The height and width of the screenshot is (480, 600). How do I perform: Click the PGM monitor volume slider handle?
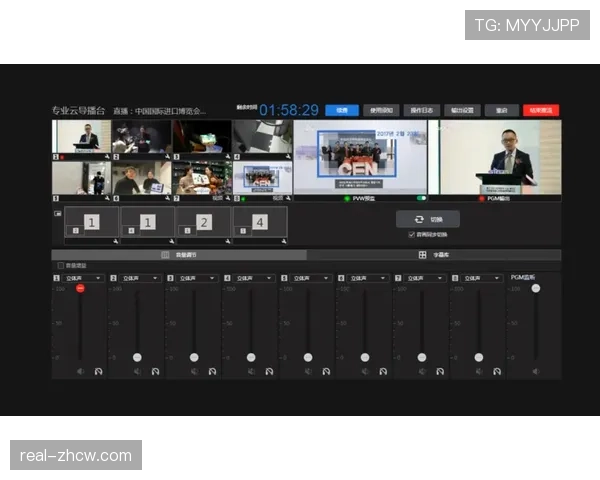pos(536,288)
